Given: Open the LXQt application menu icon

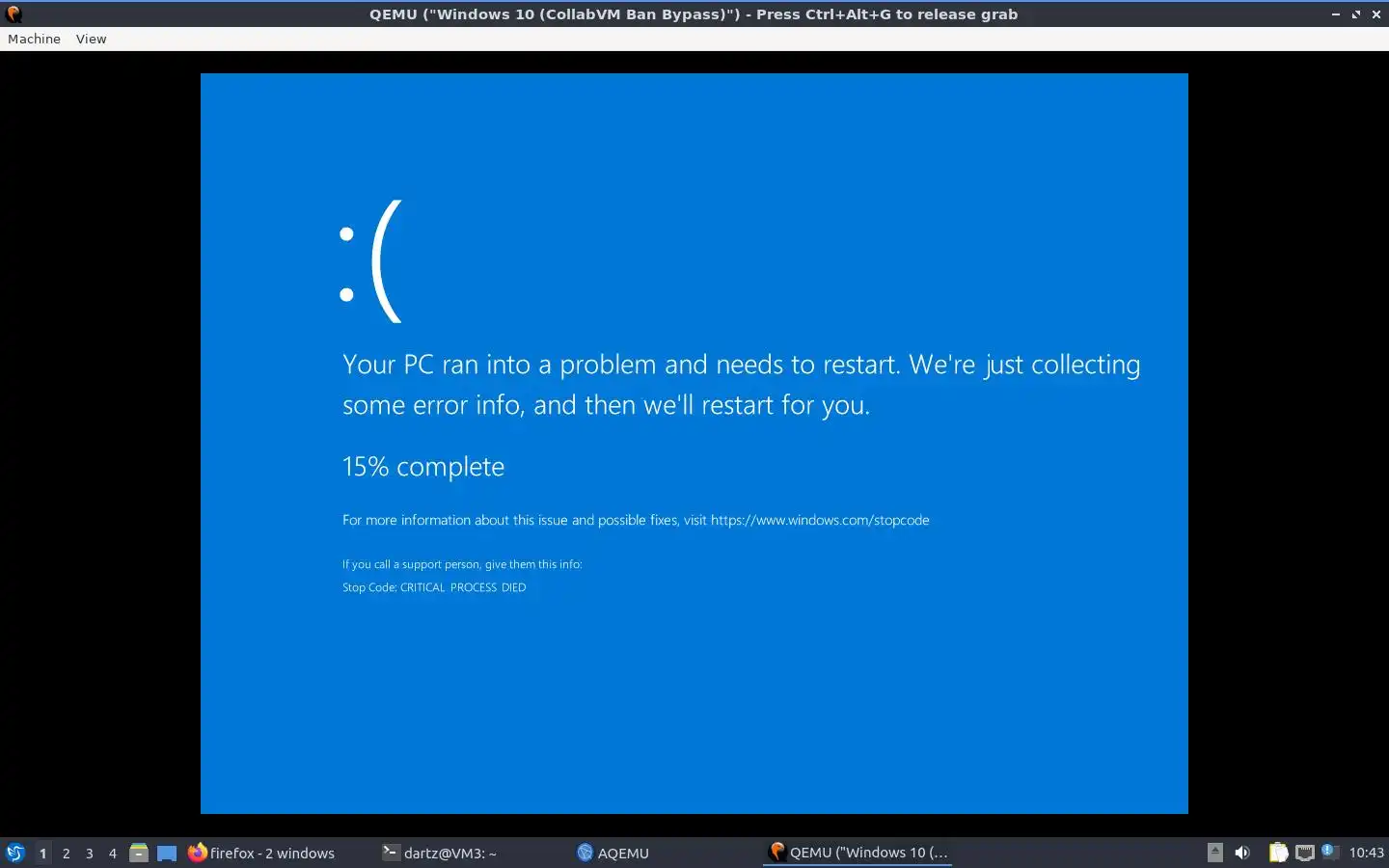Looking at the screenshot, I should pyautogui.click(x=15, y=853).
